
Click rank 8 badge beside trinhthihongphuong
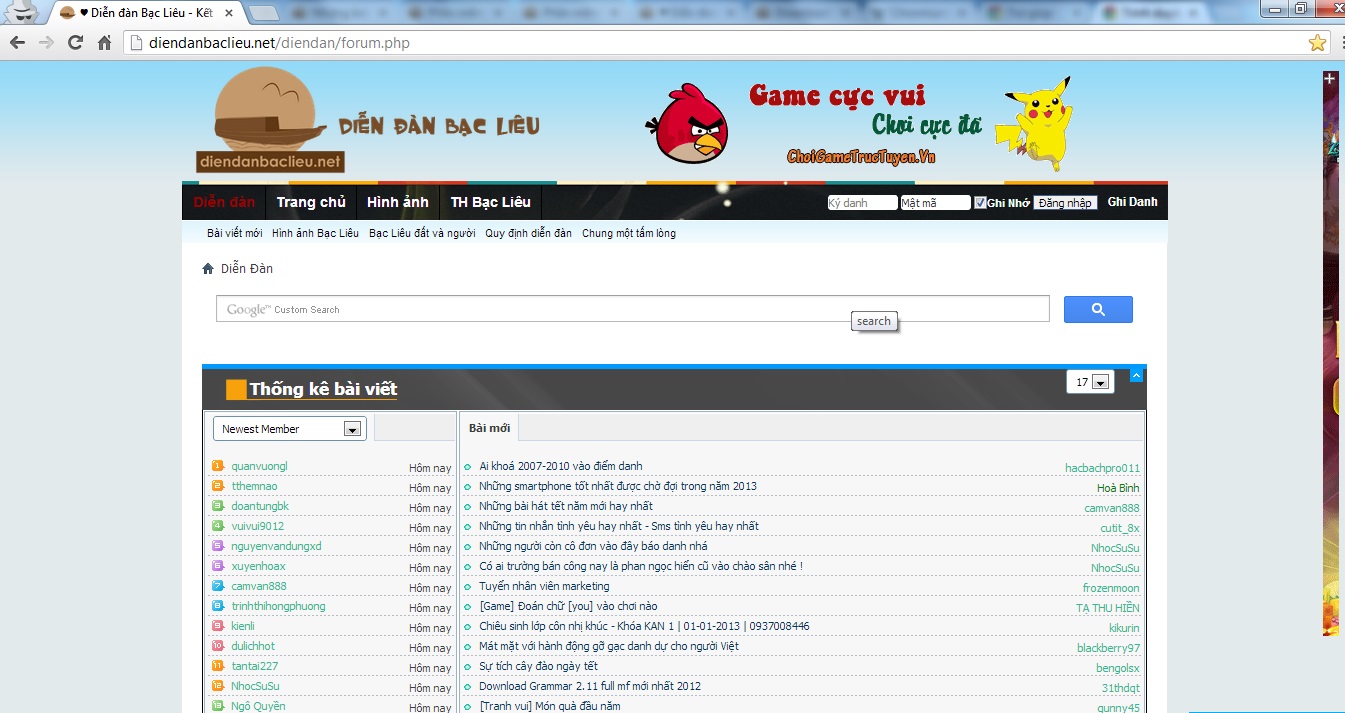[218, 606]
